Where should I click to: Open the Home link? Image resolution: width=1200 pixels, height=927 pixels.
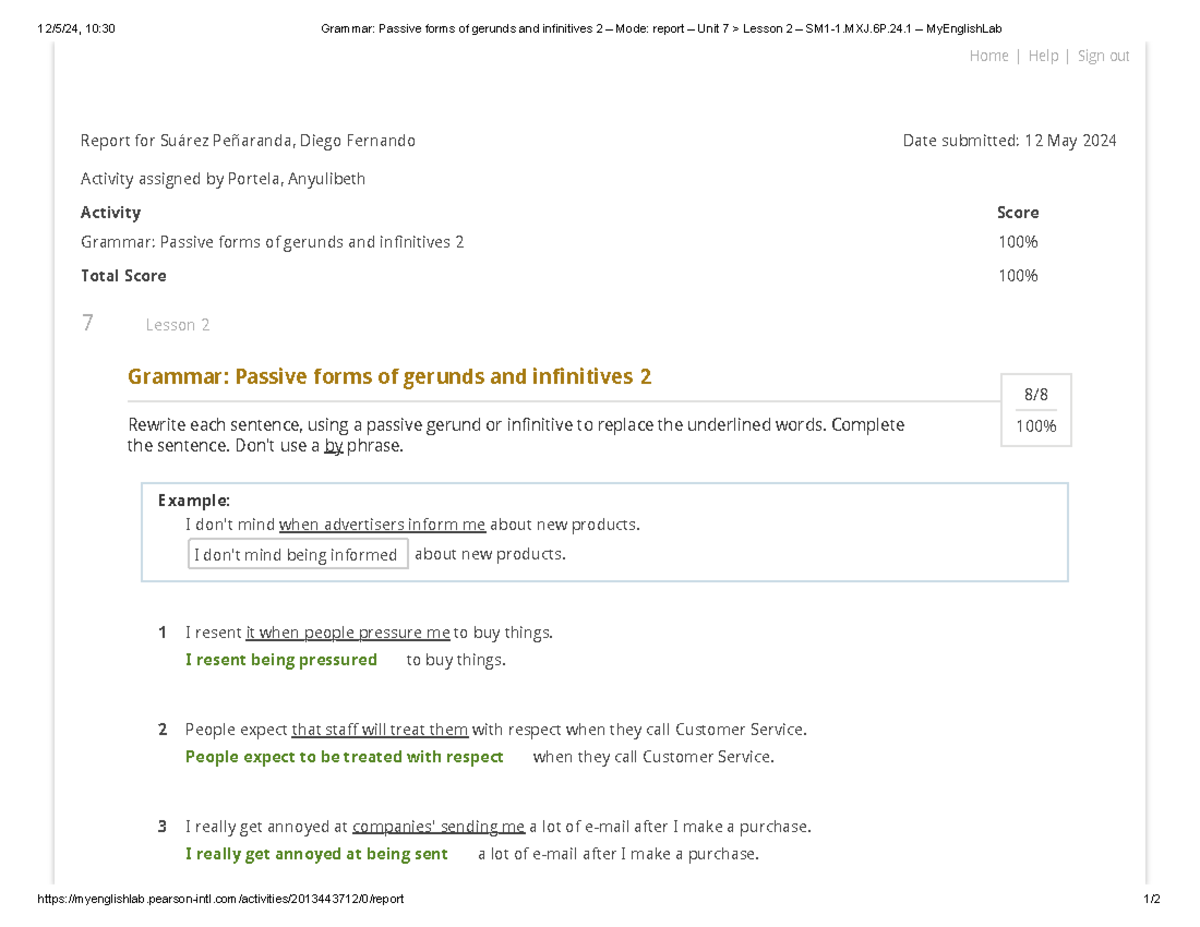coord(989,56)
